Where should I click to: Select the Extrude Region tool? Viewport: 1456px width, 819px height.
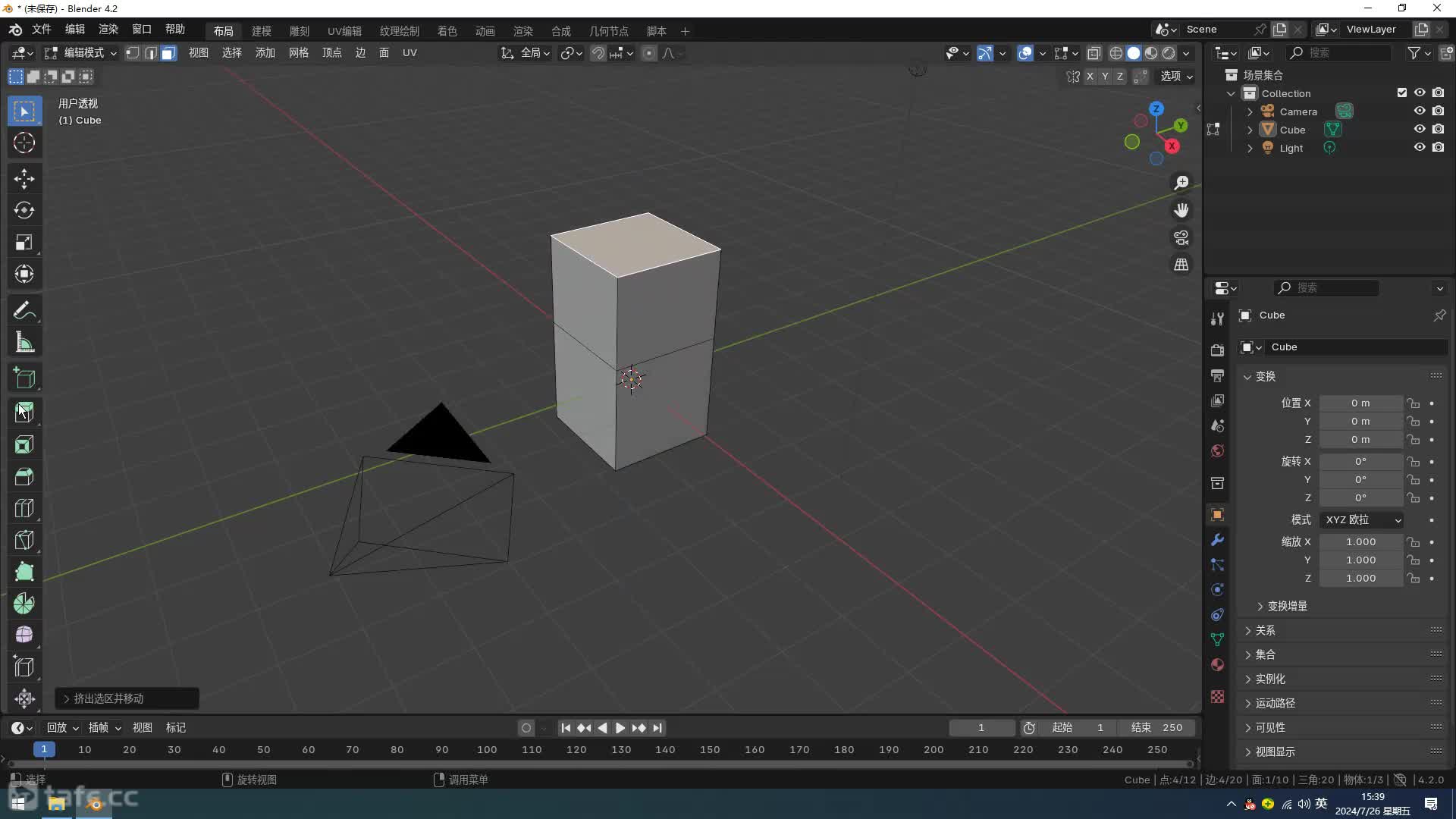point(24,413)
